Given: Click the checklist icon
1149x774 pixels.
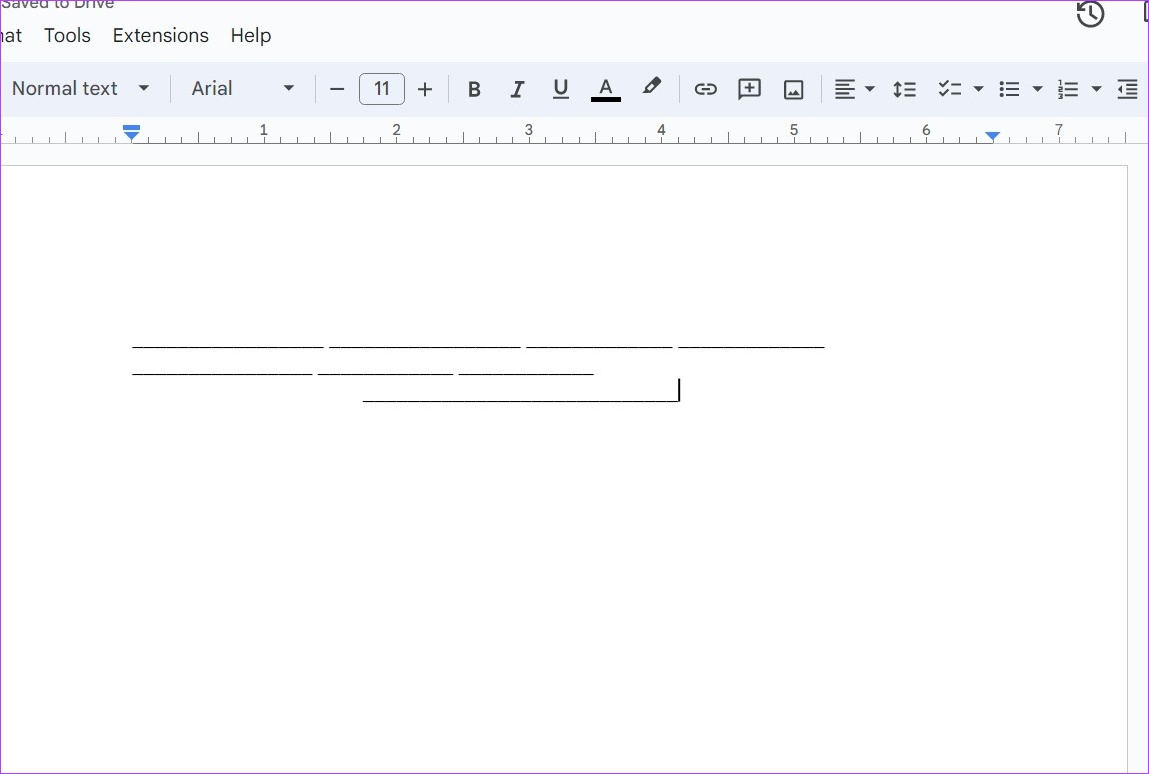Looking at the screenshot, I should coord(950,89).
